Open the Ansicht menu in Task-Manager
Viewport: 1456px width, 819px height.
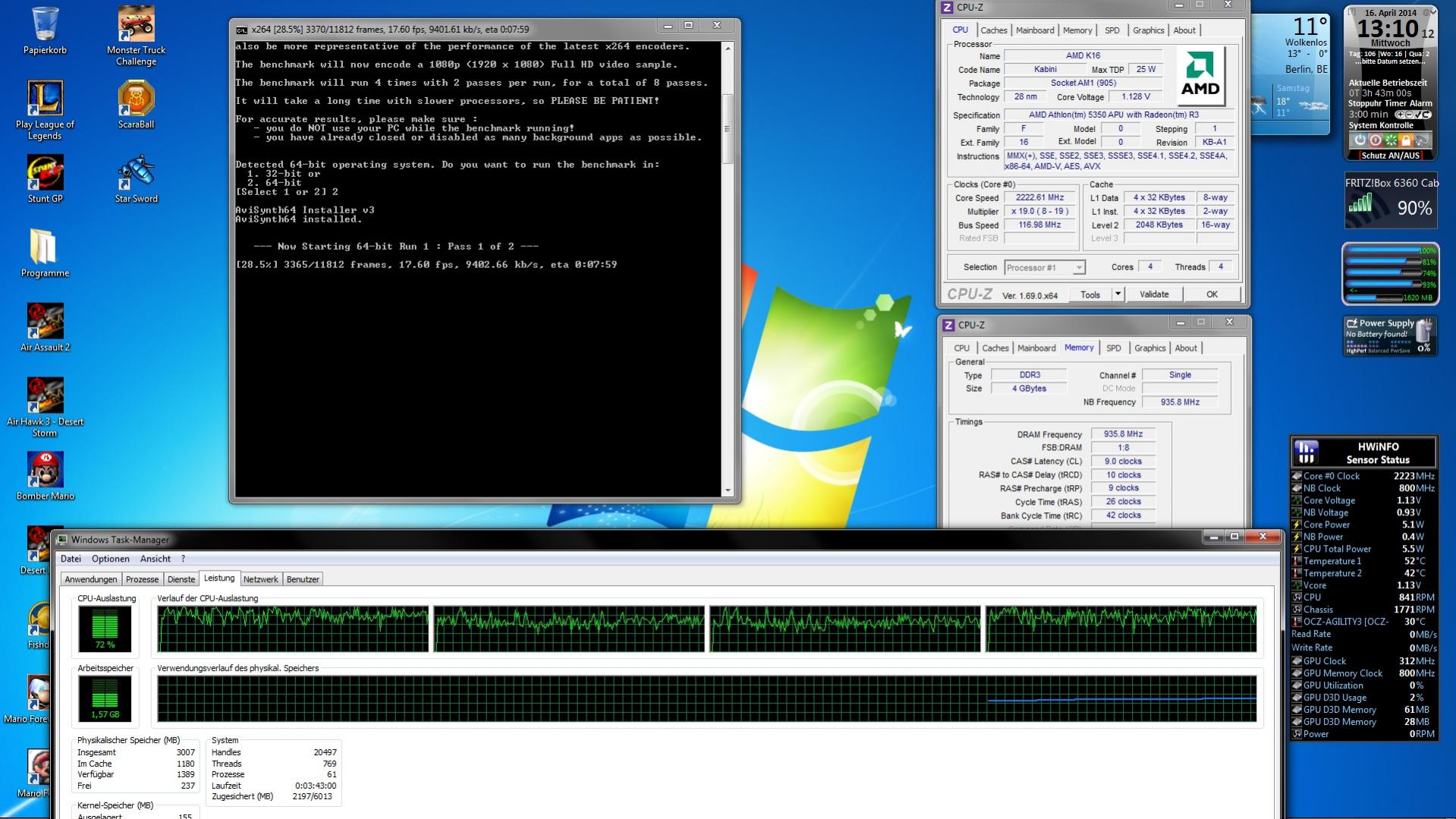pos(156,559)
